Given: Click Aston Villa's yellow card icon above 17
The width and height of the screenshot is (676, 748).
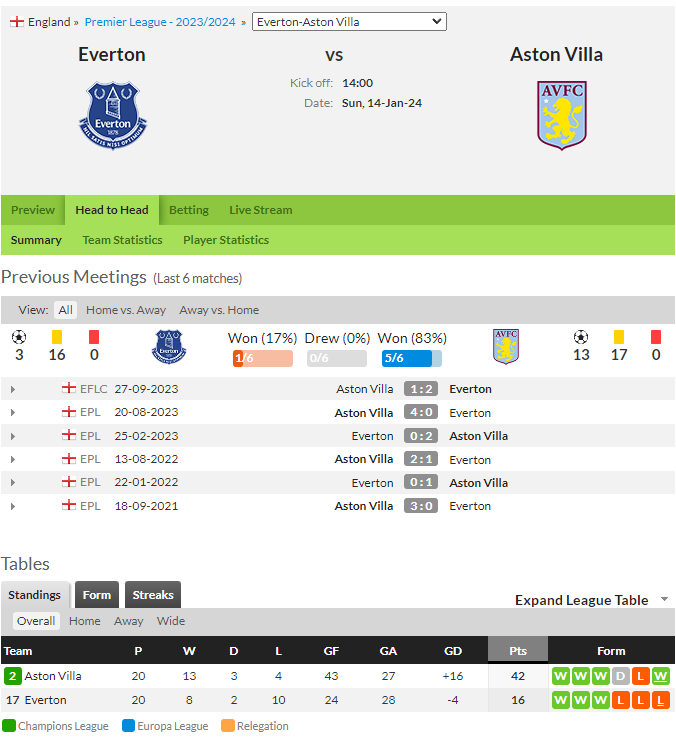Looking at the screenshot, I should (619, 337).
